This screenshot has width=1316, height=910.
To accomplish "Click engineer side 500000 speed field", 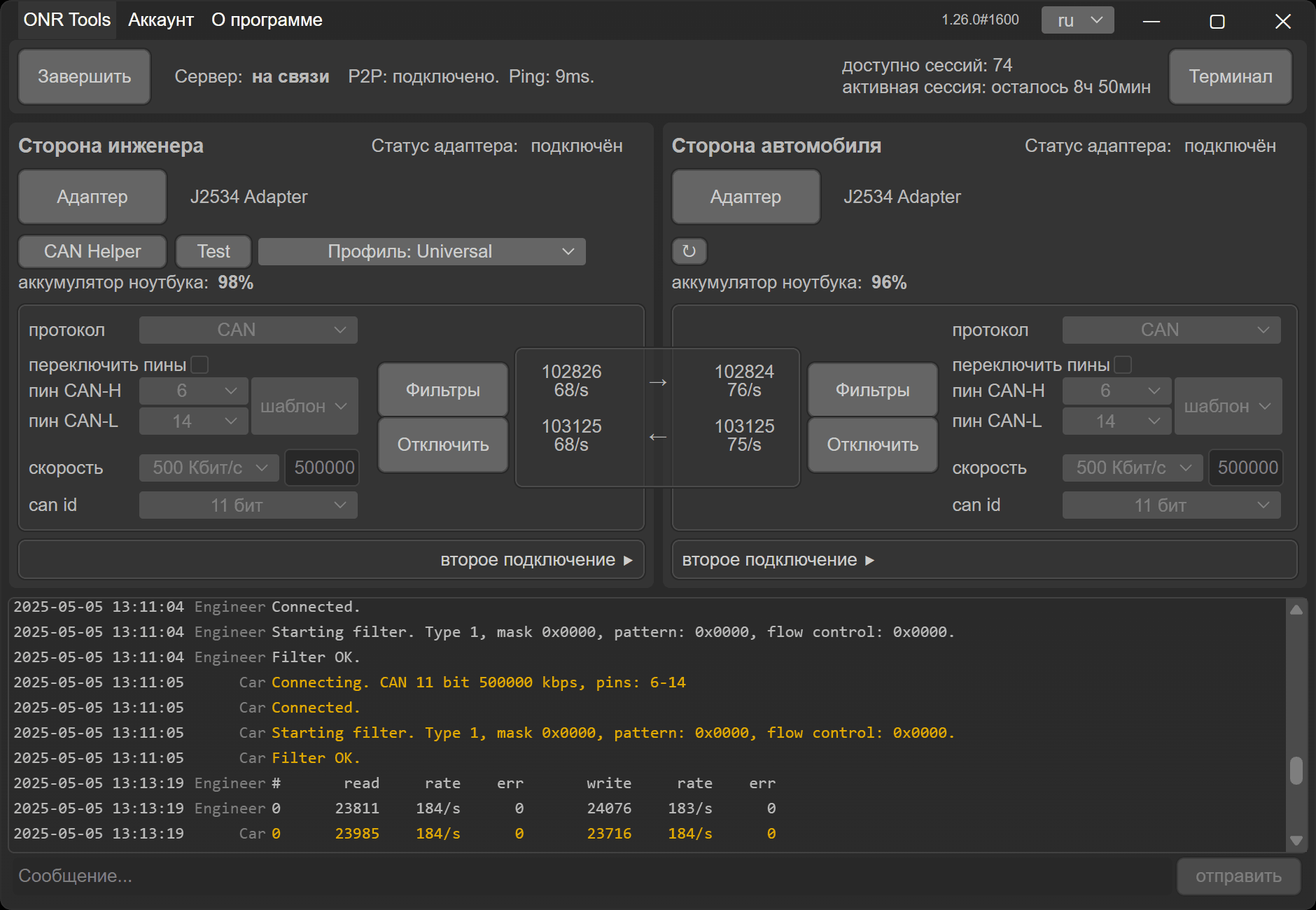I will click(x=323, y=468).
